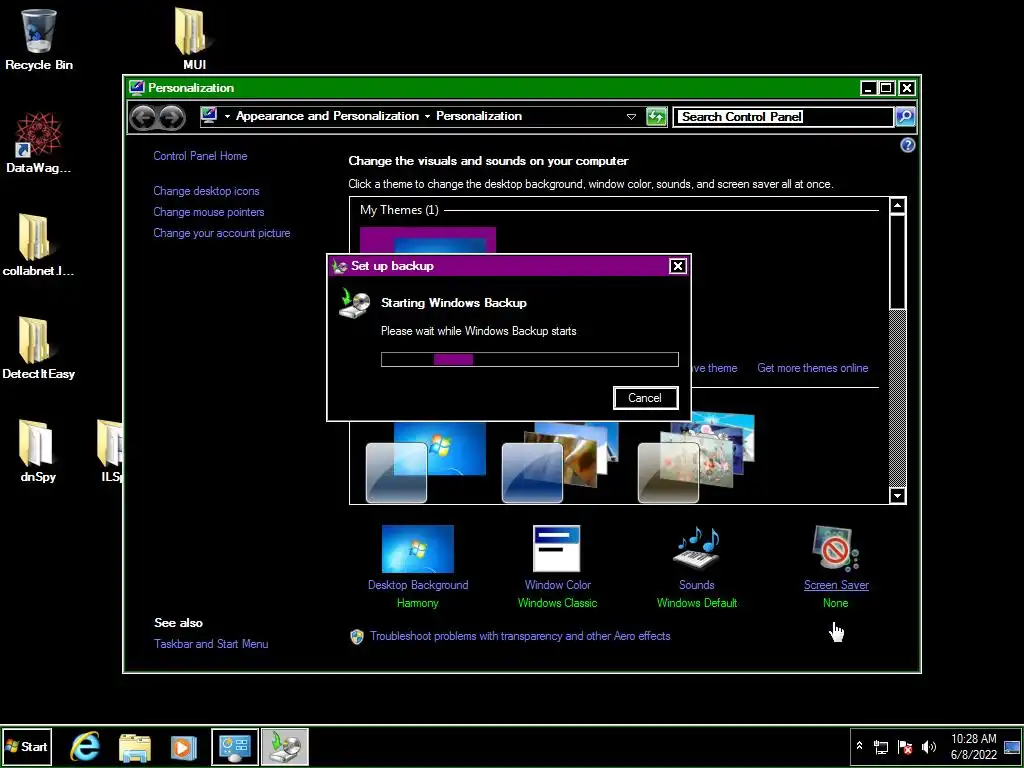1024x768 pixels.
Task: Click the Personalization breadcrumb segment
Action: [x=479, y=116]
